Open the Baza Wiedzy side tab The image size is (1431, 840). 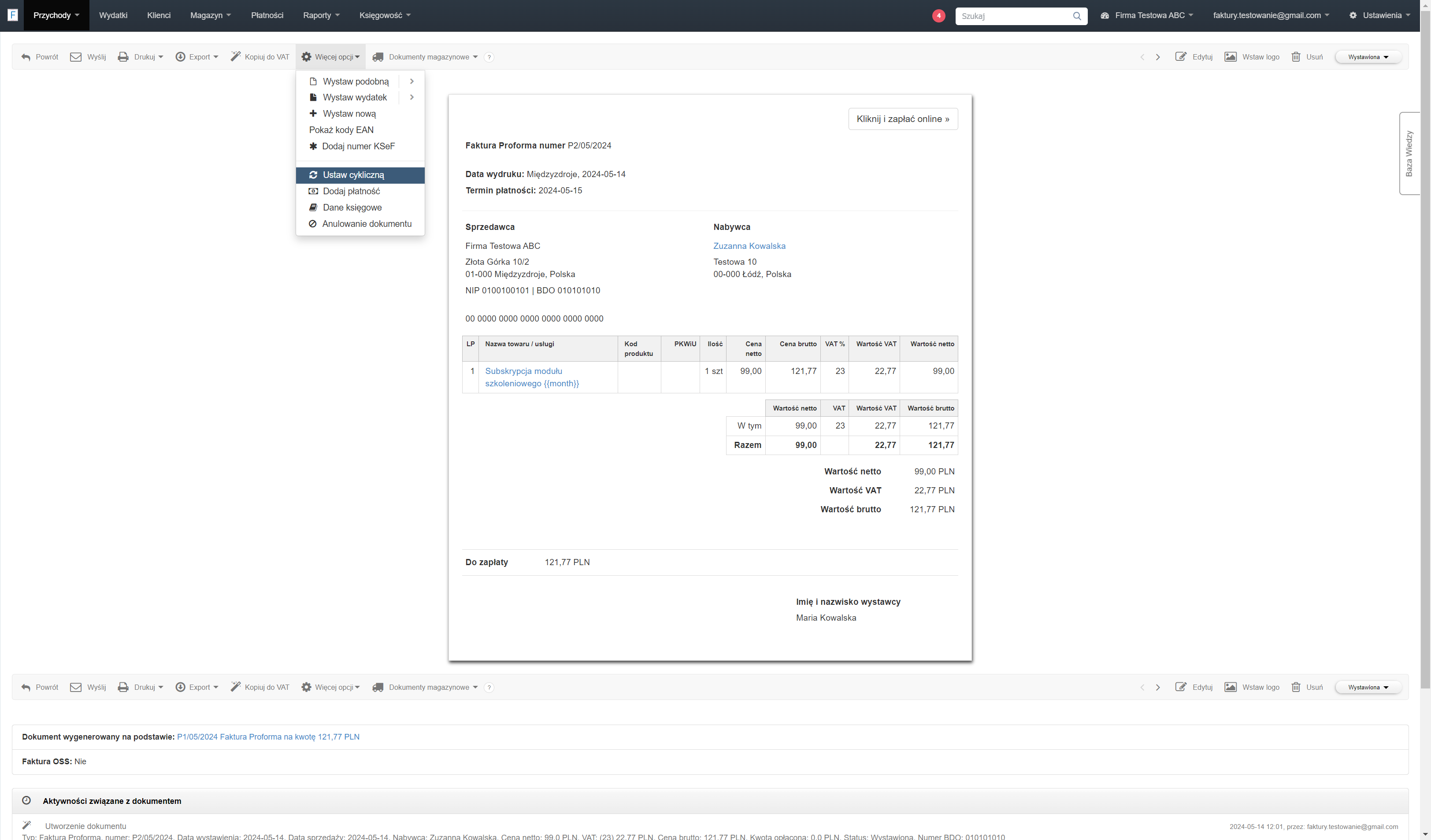click(1409, 153)
